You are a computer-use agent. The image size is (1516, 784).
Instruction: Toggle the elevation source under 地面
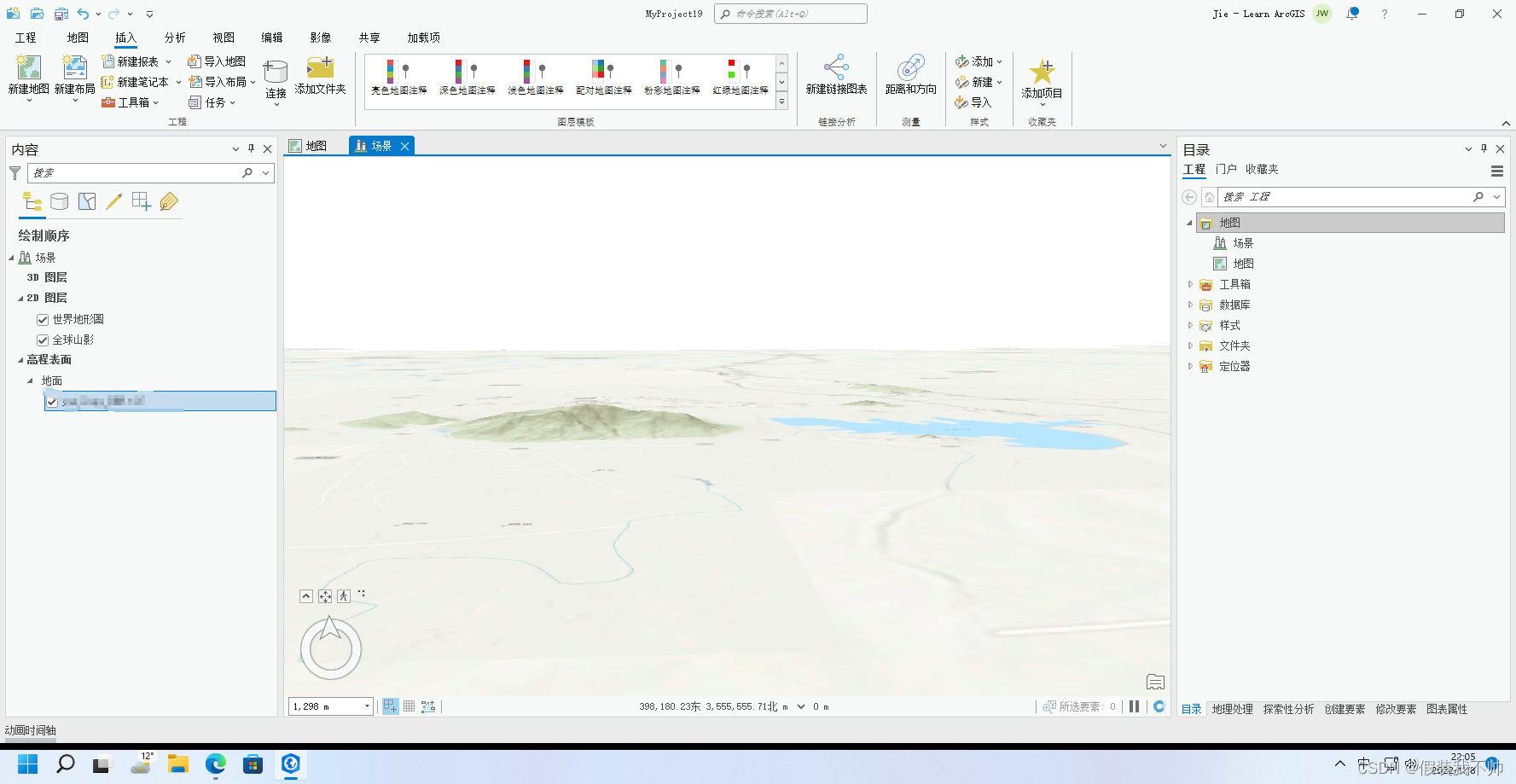[x=51, y=402]
